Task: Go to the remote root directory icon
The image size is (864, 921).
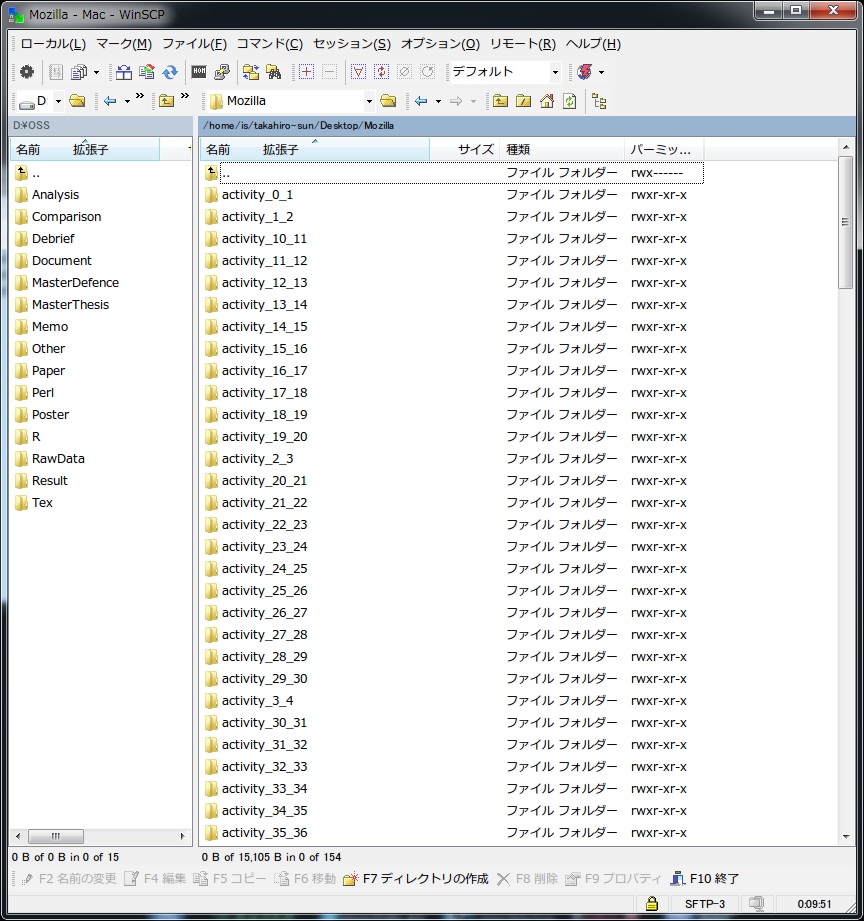Action: click(523, 101)
